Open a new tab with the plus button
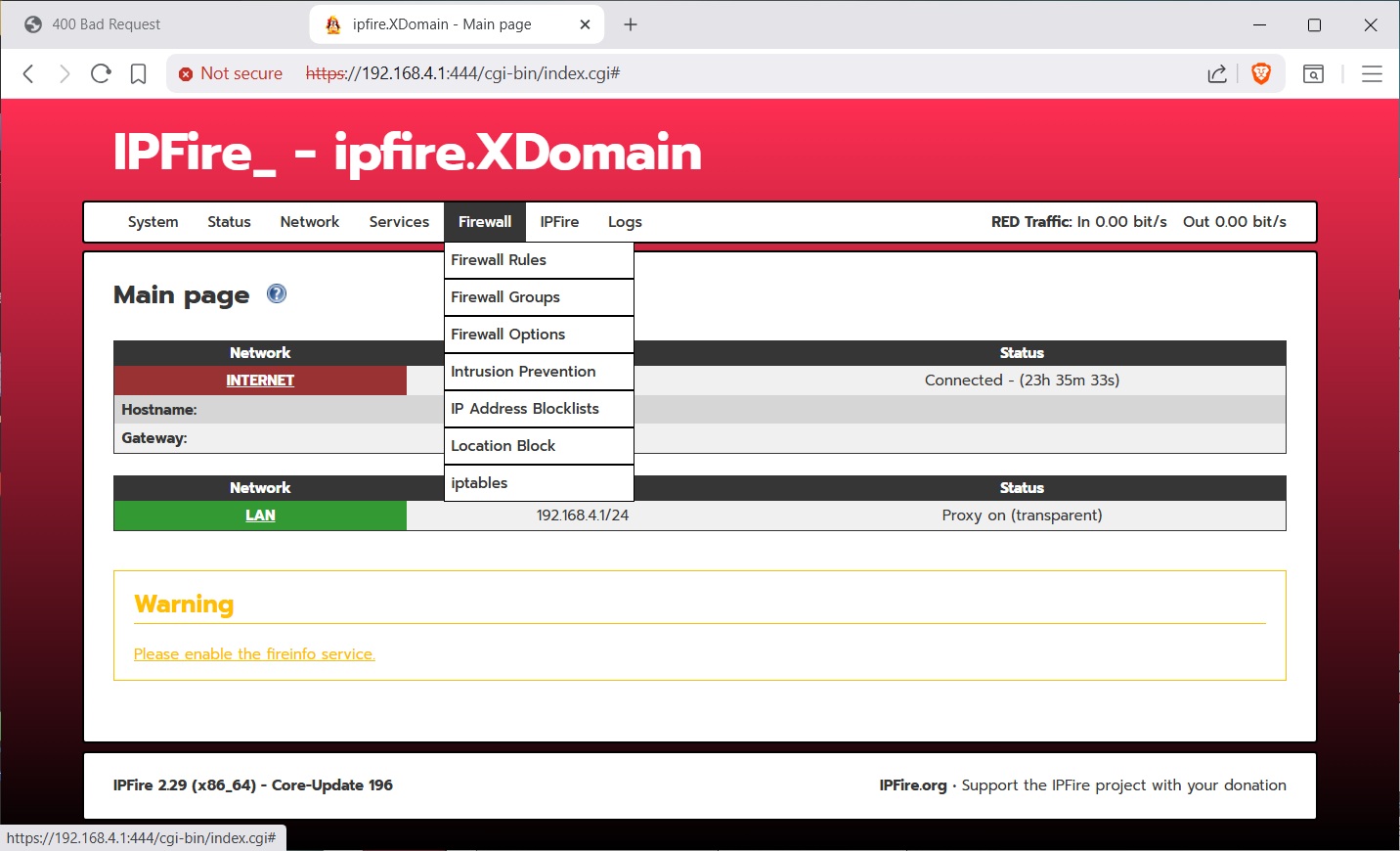Viewport: 1400px width, 851px height. click(631, 24)
